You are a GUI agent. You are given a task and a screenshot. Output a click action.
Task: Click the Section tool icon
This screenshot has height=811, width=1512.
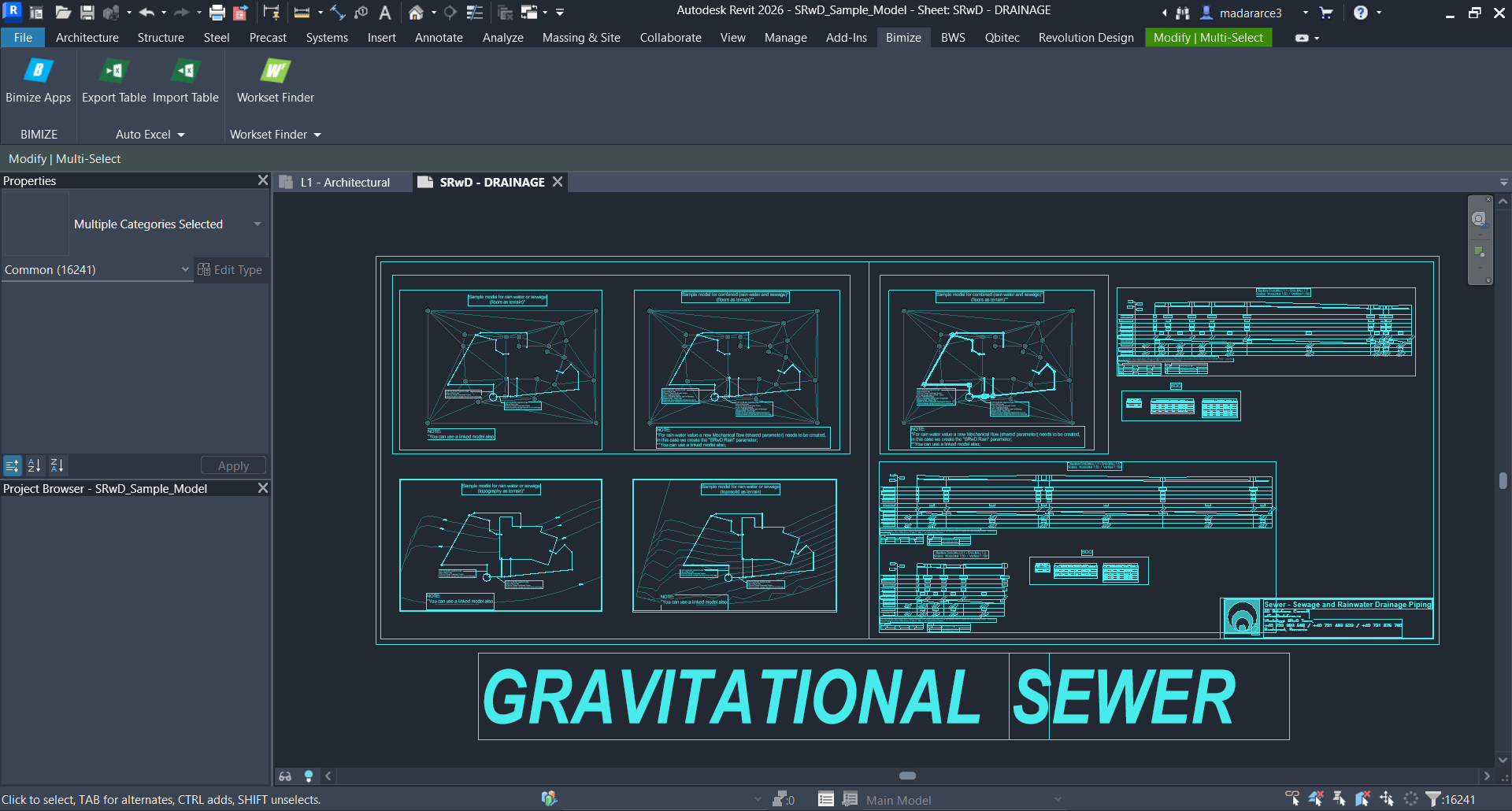[x=450, y=13]
